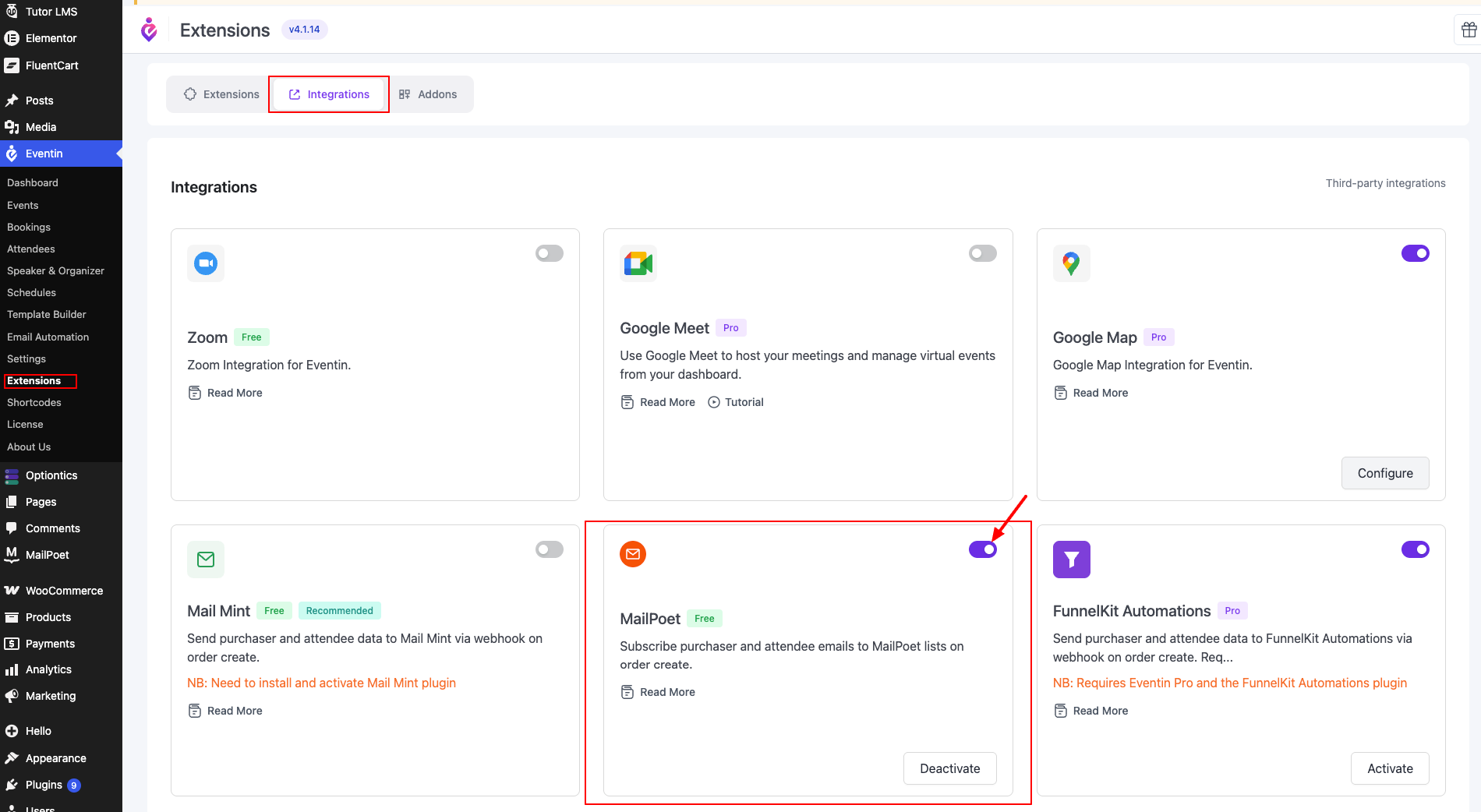
Task: Open MailPoet Read More link
Action: point(658,692)
